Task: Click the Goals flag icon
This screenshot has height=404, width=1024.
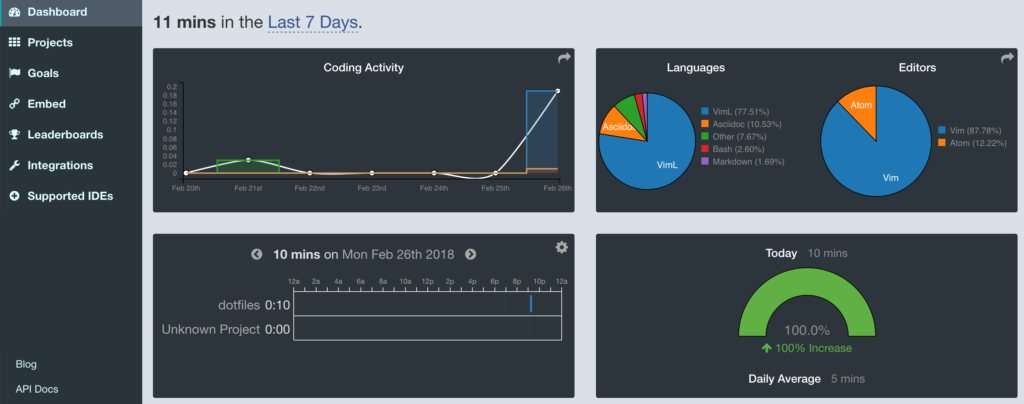Action: coord(14,73)
